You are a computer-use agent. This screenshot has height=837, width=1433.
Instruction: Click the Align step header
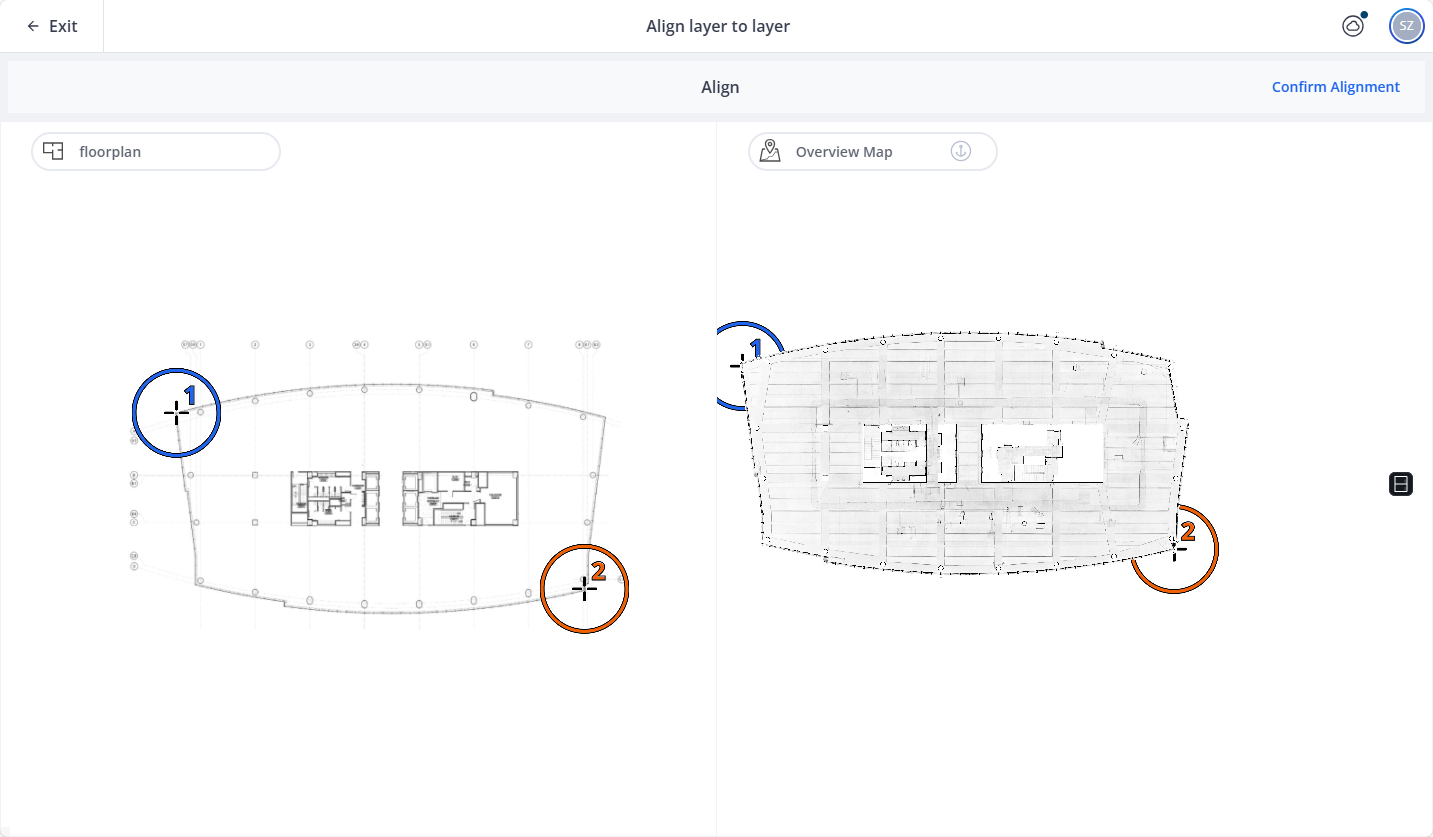(719, 87)
